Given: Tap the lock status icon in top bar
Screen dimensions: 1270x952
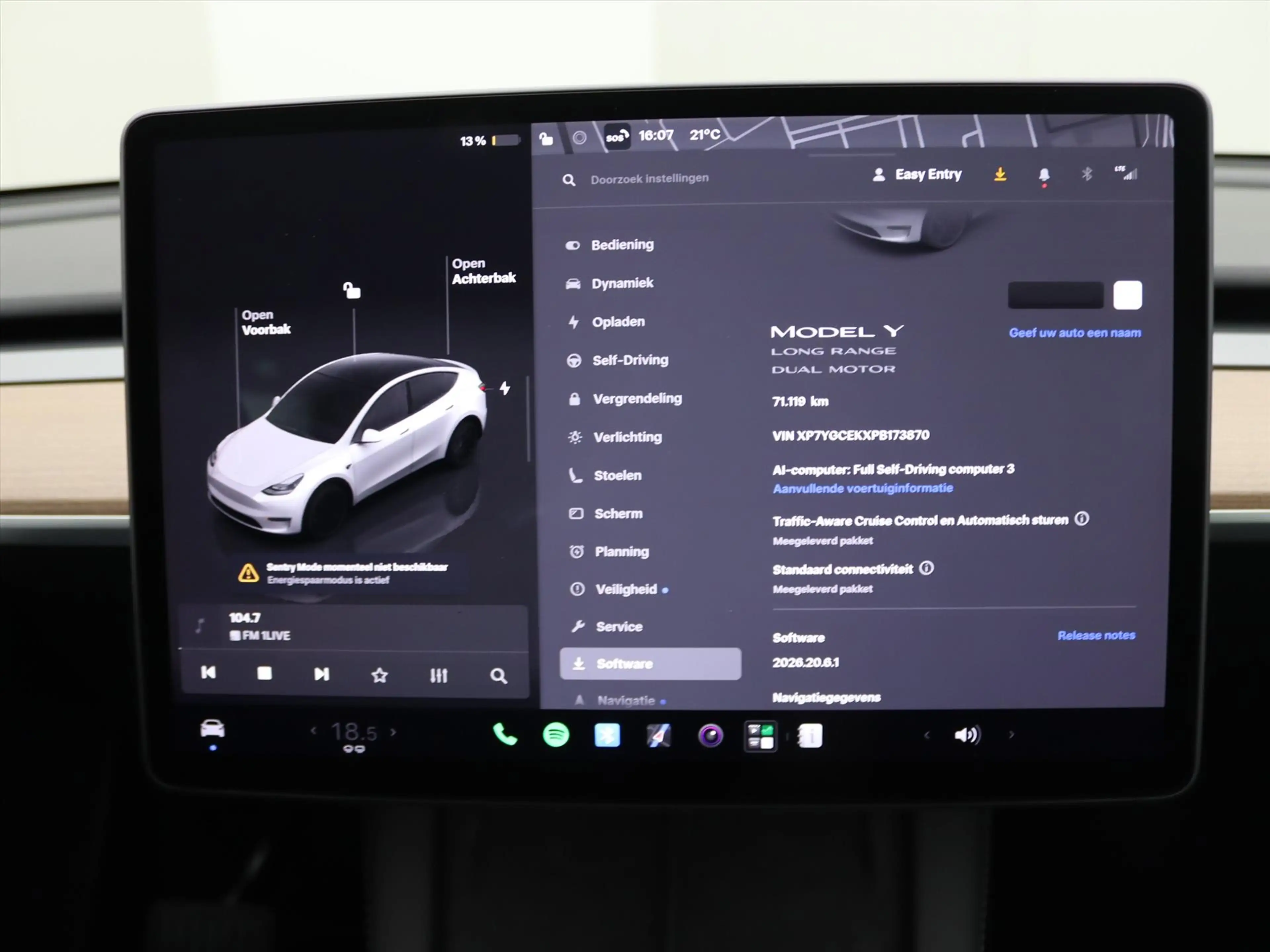Looking at the screenshot, I should (545, 138).
